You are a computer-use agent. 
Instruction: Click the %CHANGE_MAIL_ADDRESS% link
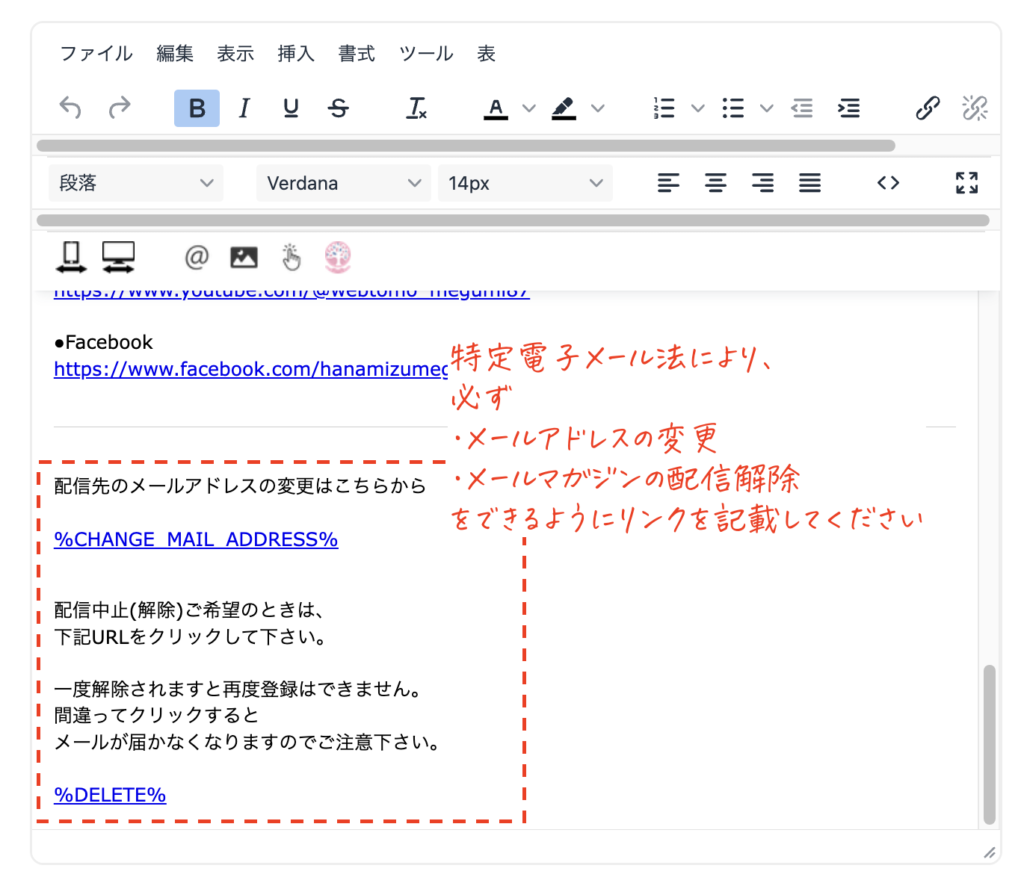(x=196, y=540)
